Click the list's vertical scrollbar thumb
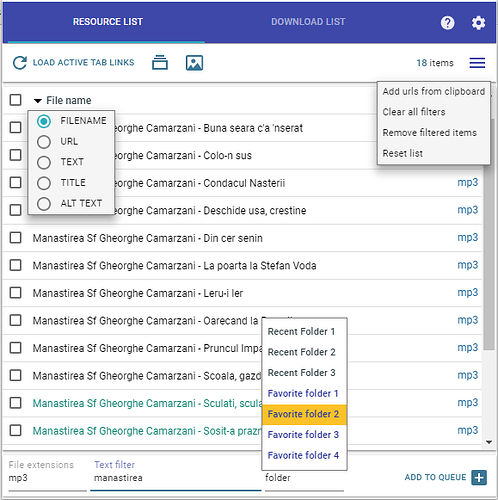 (489, 233)
